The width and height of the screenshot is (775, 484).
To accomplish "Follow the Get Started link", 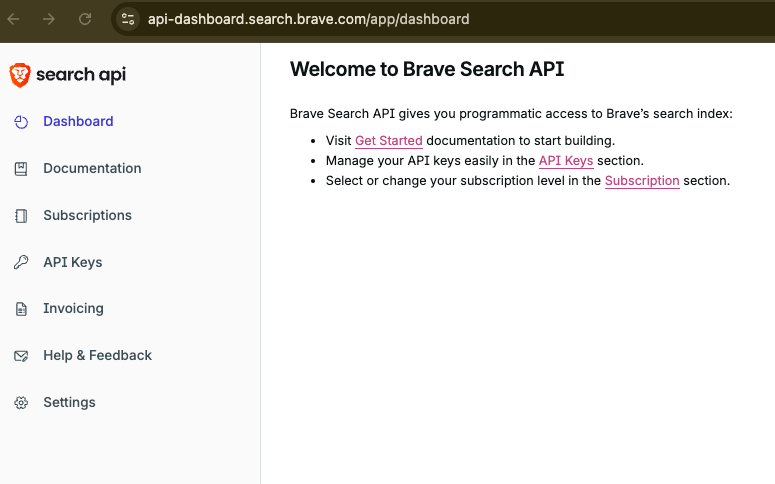I will [x=388, y=141].
